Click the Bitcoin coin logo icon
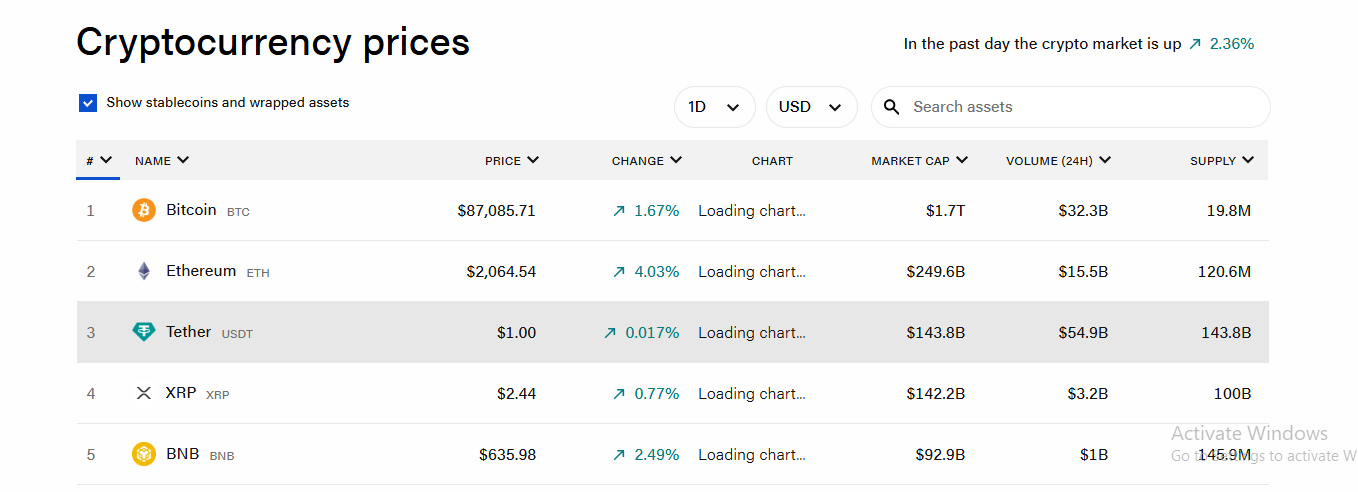This screenshot has height=492, width=1358. coord(144,210)
